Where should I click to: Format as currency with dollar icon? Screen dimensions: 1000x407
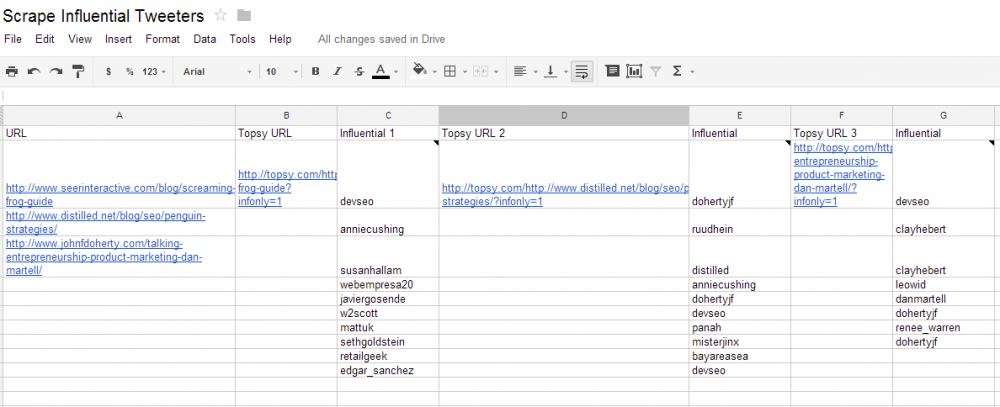108,72
